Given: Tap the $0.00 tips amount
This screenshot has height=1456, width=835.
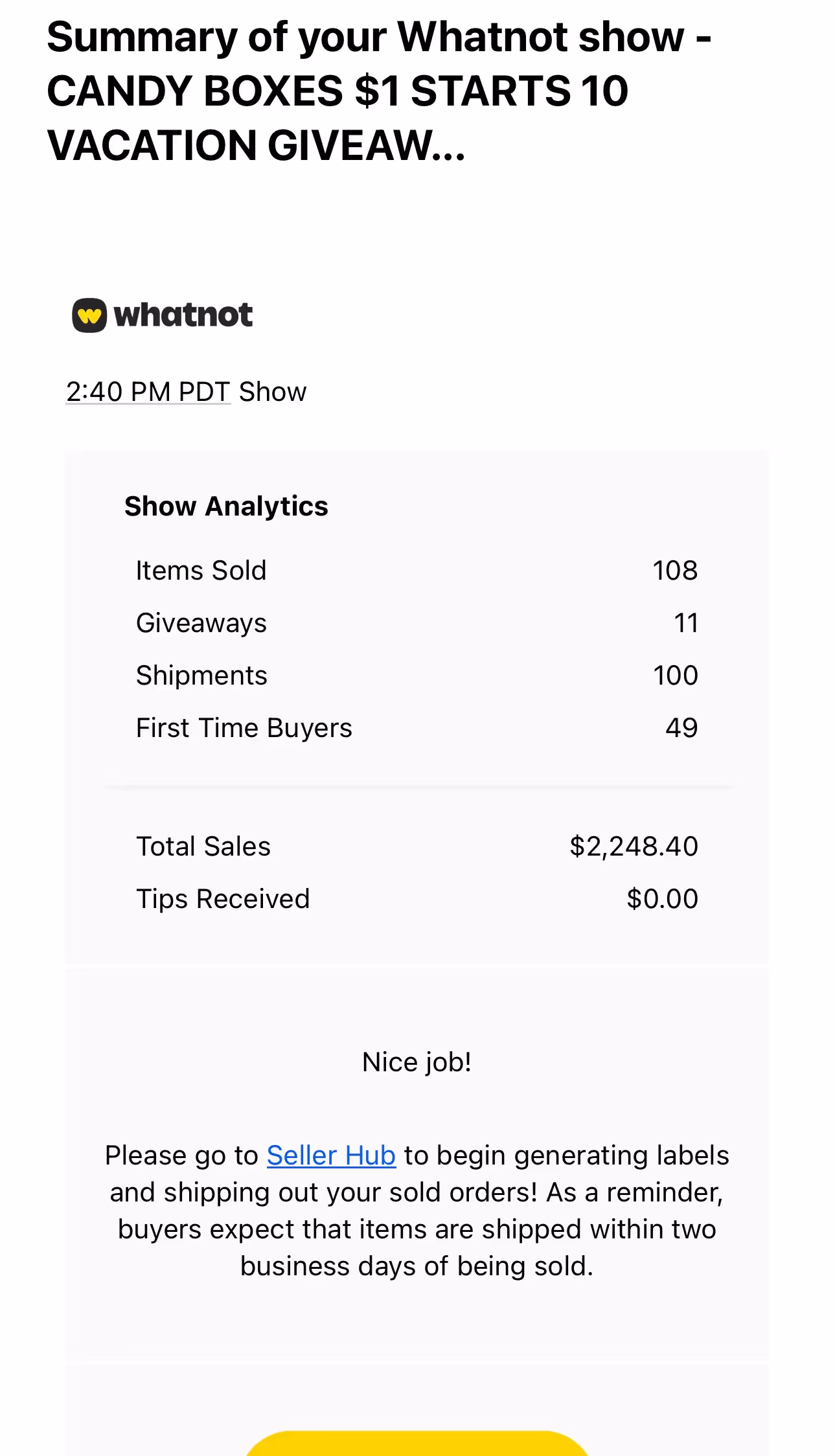Looking at the screenshot, I should click(662, 899).
